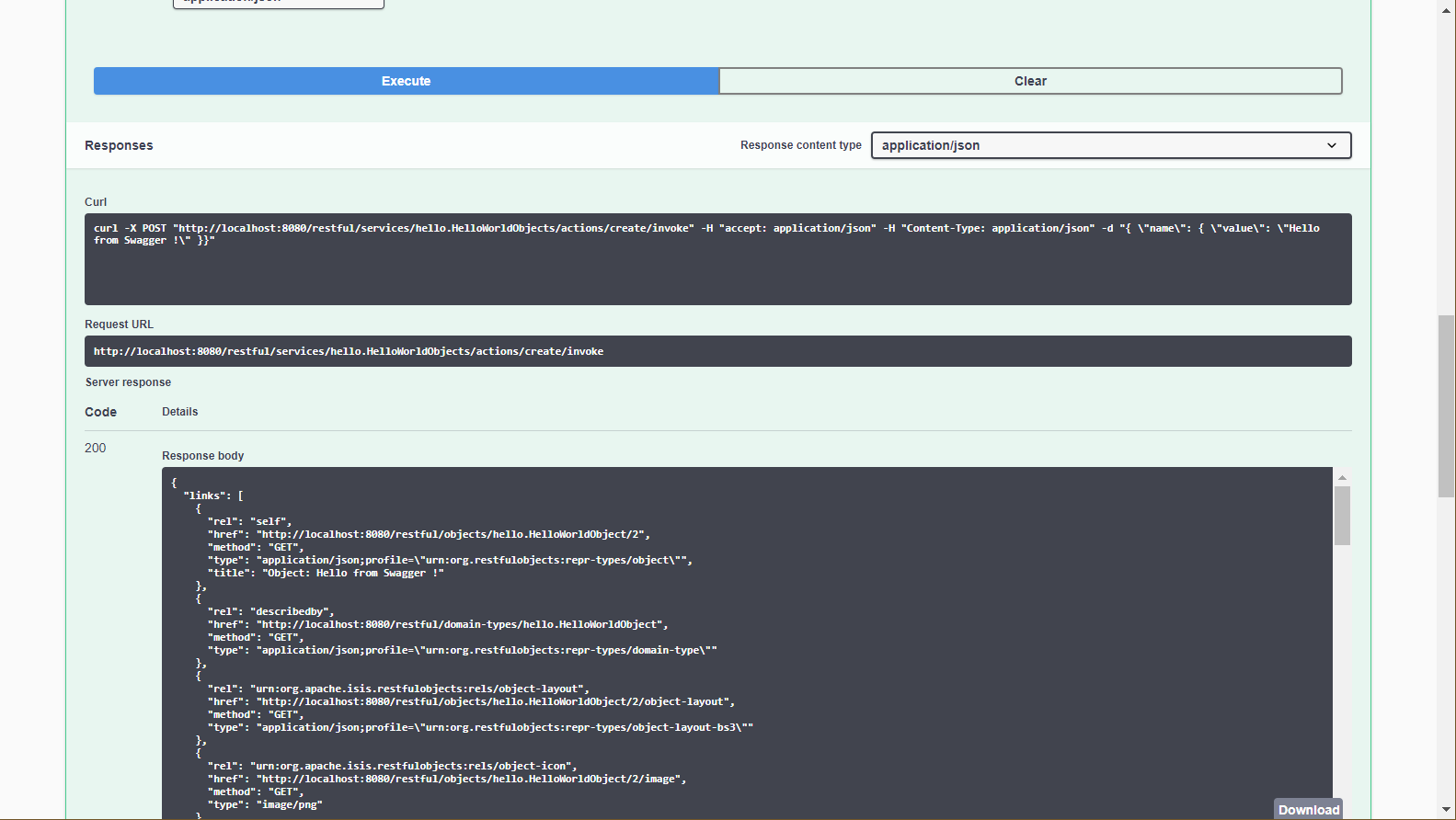Click the page scrollbar down arrow
Image resolution: width=1456 pixels, height=820 pixels.
tap(1446, 810)
